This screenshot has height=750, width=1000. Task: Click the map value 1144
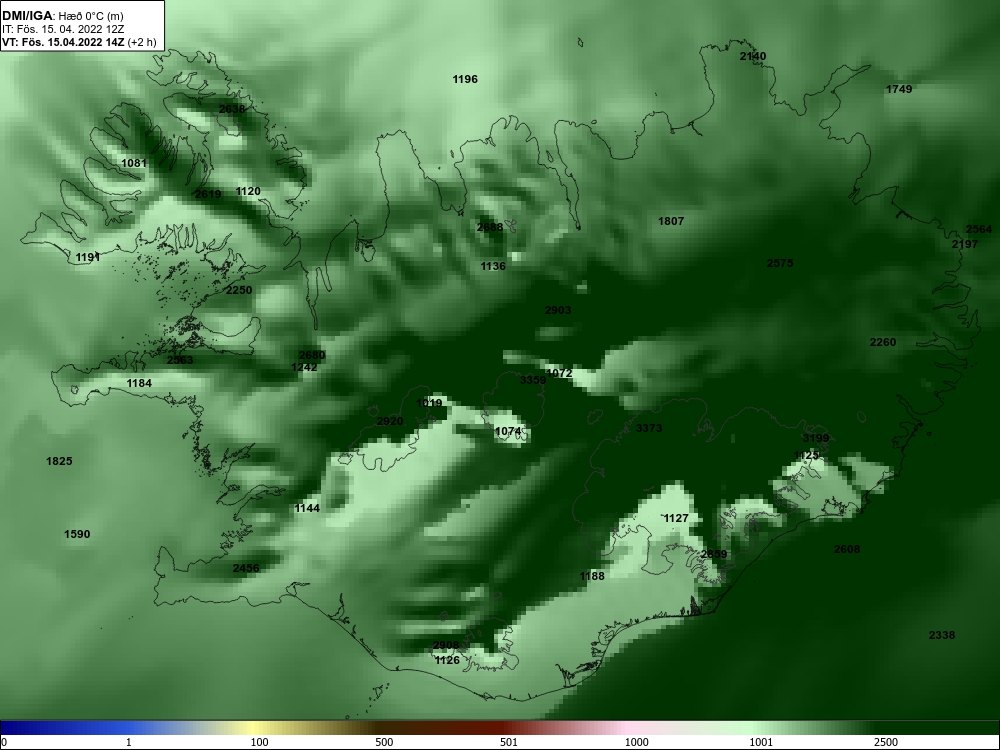tap(307, 508)
